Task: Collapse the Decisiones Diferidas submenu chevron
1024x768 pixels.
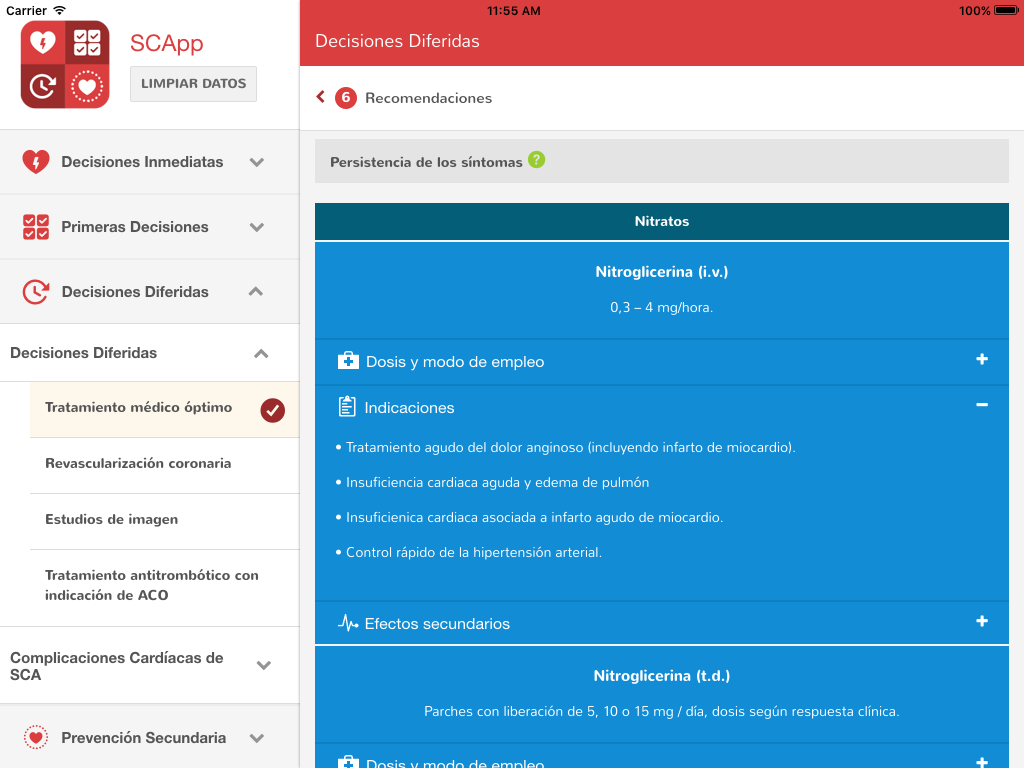Action: click(x=261, y=353)
